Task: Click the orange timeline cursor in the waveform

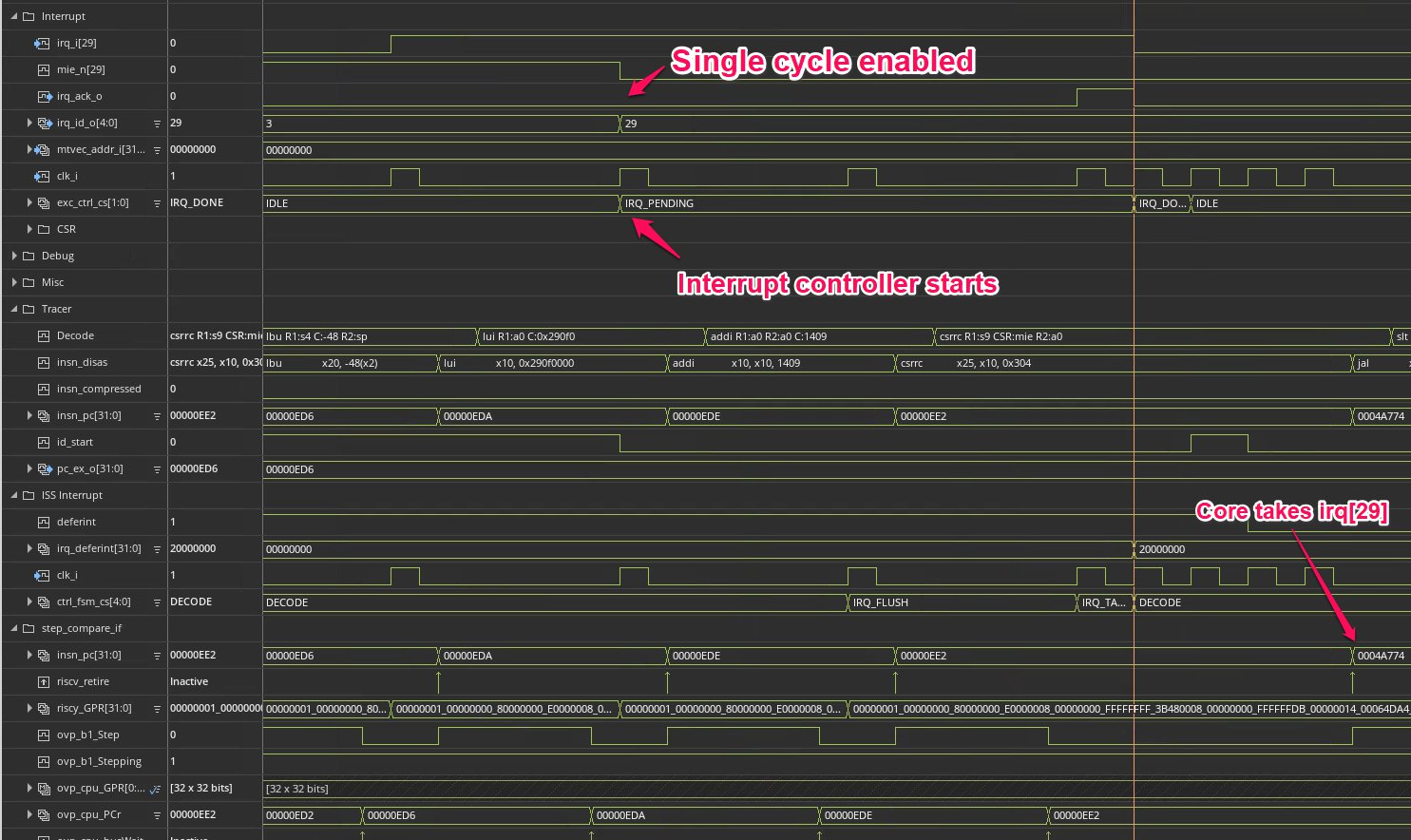Action: pyautogui.click(x=1133, y=418)
